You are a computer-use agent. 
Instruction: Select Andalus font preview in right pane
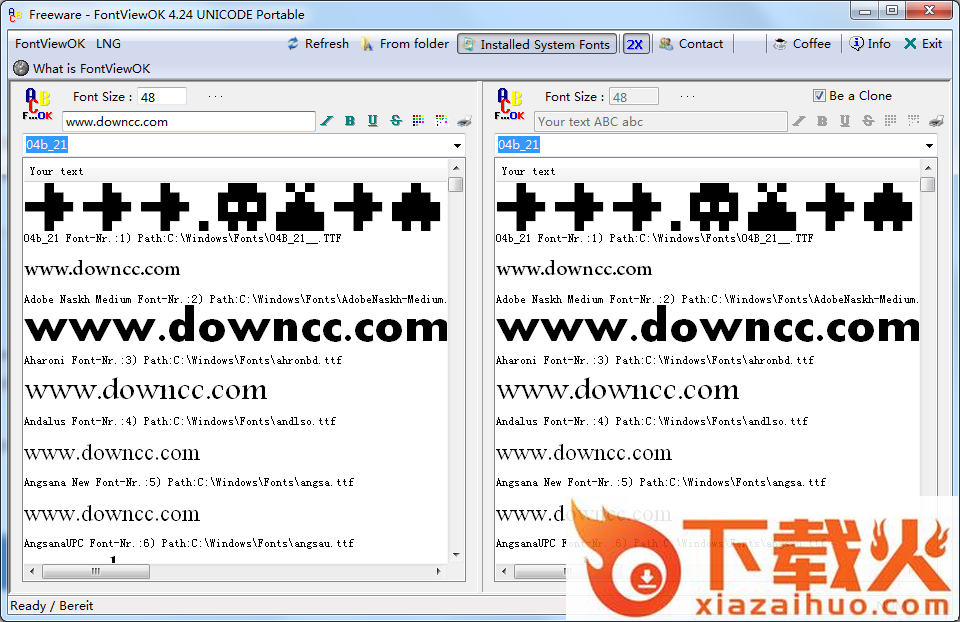click(618, 390)
